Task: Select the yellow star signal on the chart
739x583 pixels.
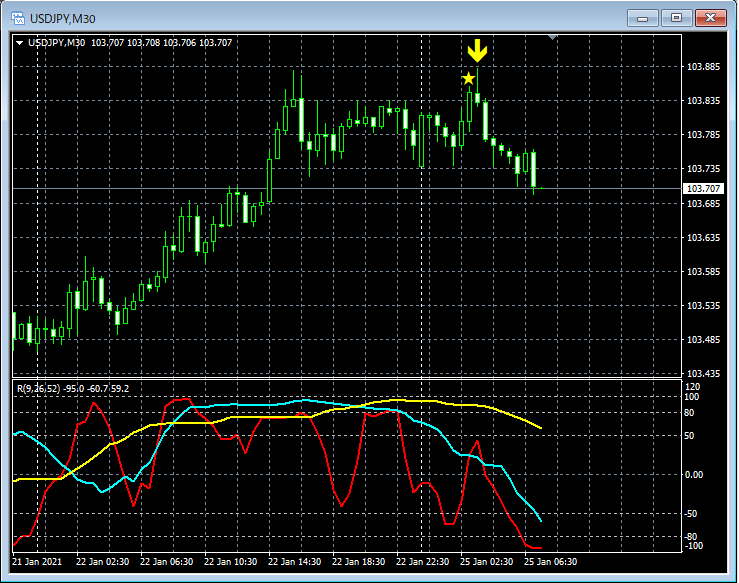Action: click(x=468, y=78)
